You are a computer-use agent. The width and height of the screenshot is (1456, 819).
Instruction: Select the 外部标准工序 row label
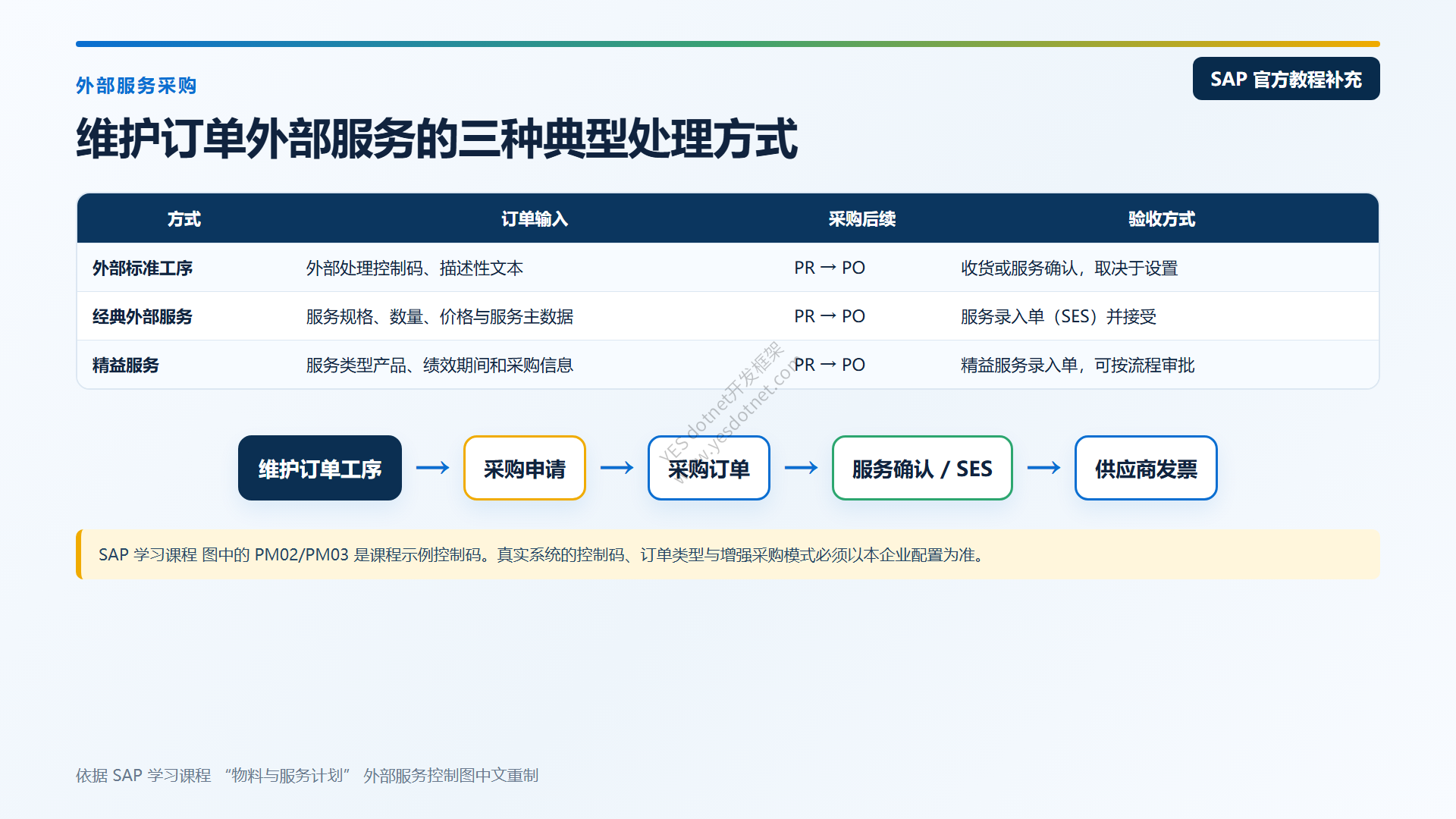143,268
